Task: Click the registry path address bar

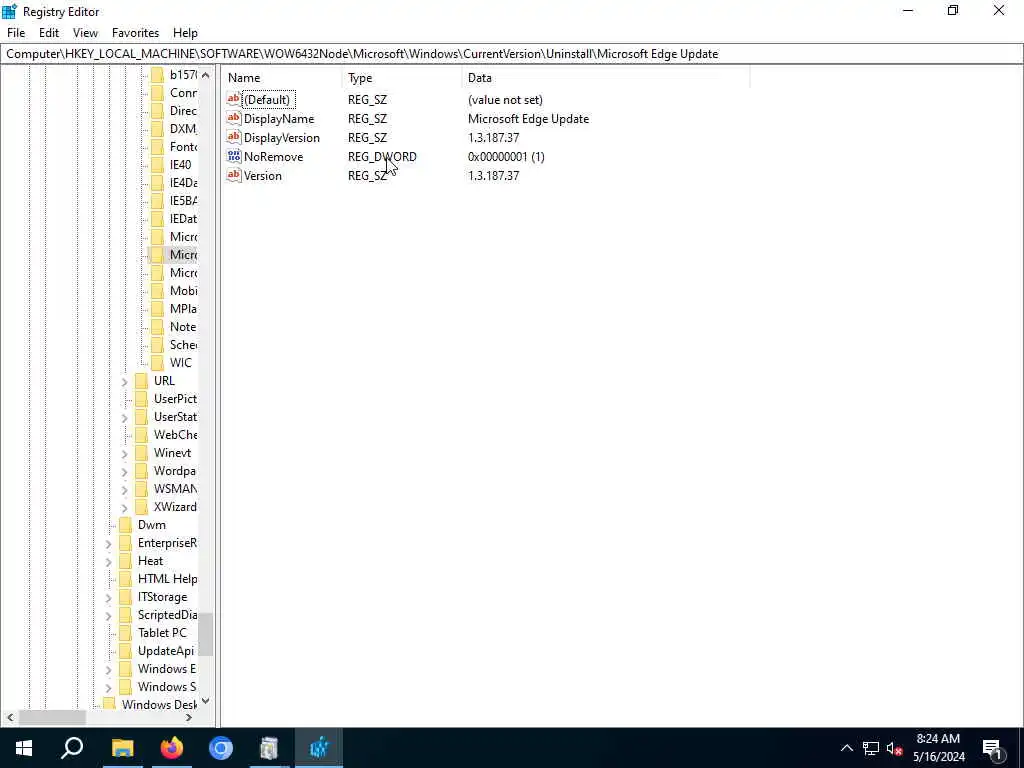Action: [512, 54]
